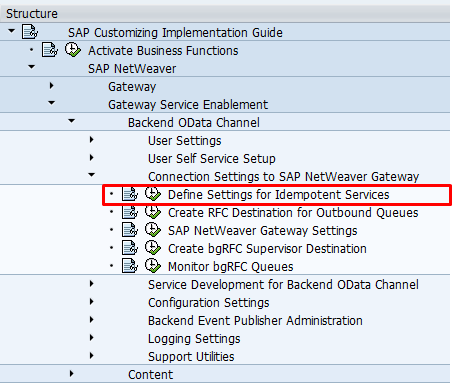
Task: Open documentation icon for Monitor bgRFC Queues
Action: [130, 266]
